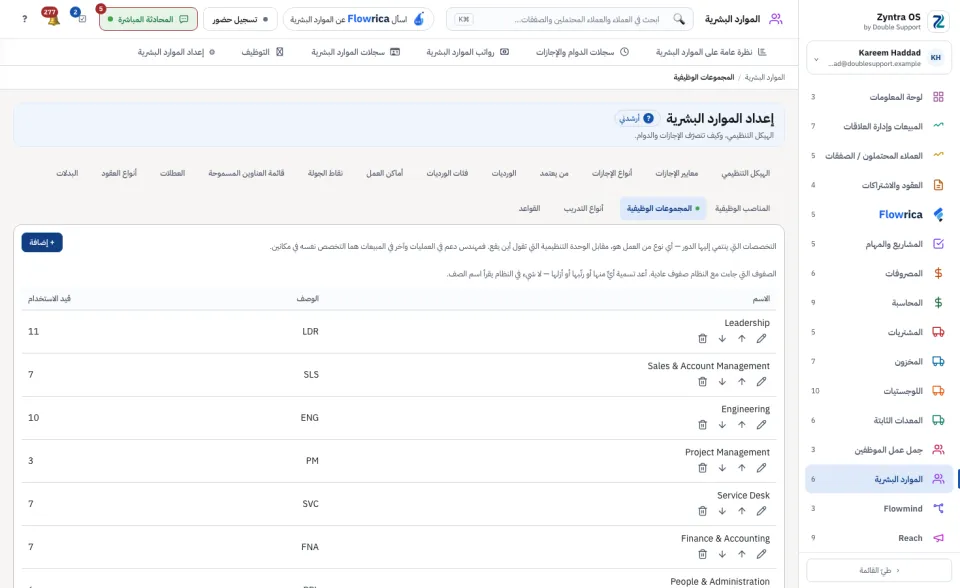Open Flowrica in the sidebar
Viewport: 960px width, 588px height.
(879, 214)
